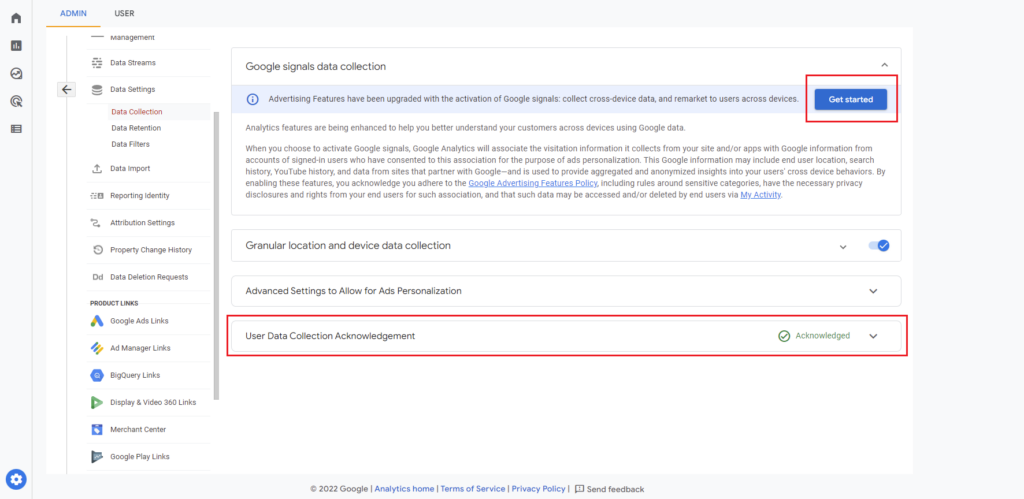Expand User Data Collection Acknowledgement chevron
The width and height of the screenshot is (1024, 499).
click(x=873, y=336)
